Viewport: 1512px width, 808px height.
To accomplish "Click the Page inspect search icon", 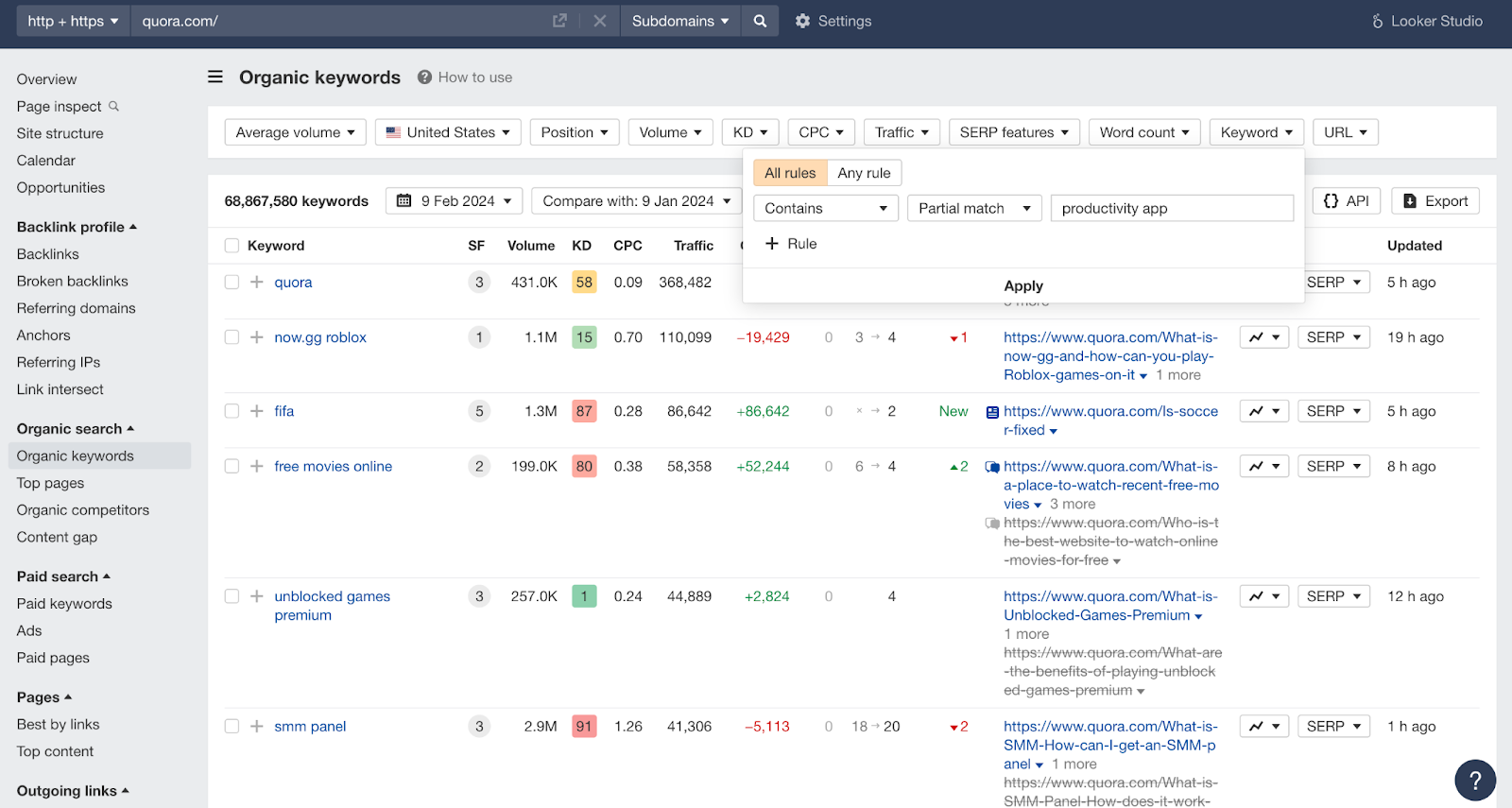I will (x=114, y=106).
